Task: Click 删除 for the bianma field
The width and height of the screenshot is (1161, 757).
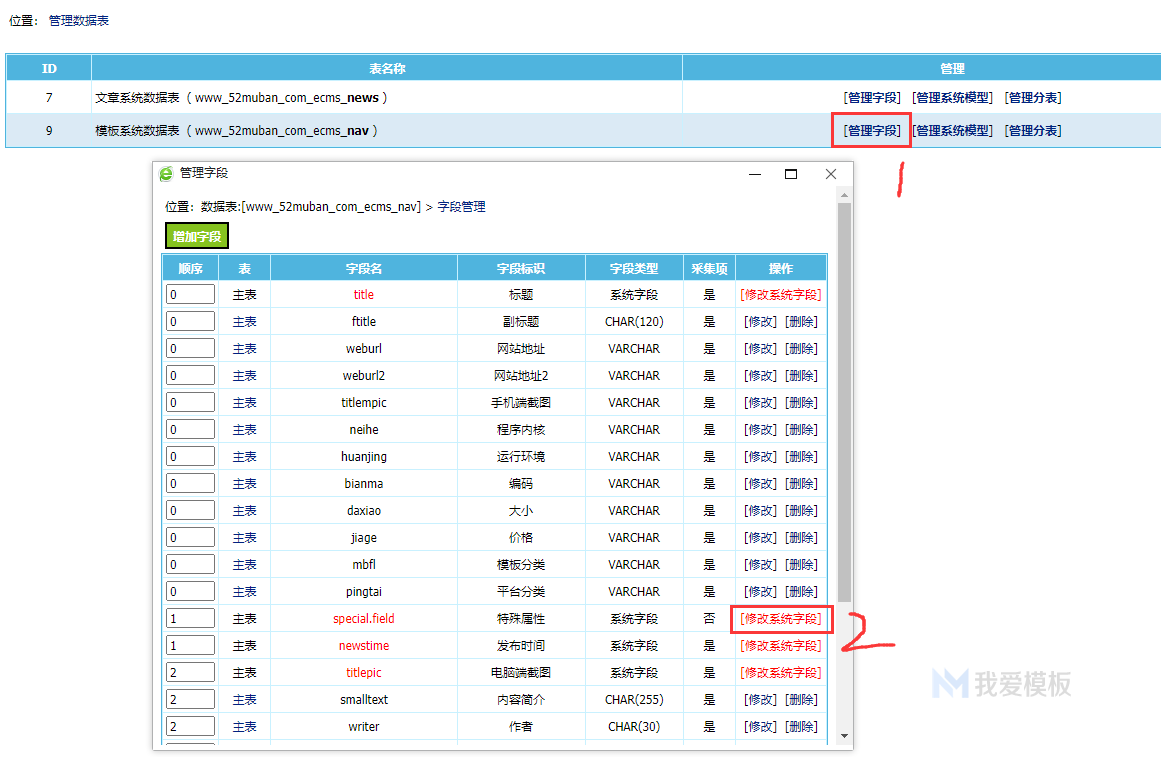Action: click(x=801, y=484)
